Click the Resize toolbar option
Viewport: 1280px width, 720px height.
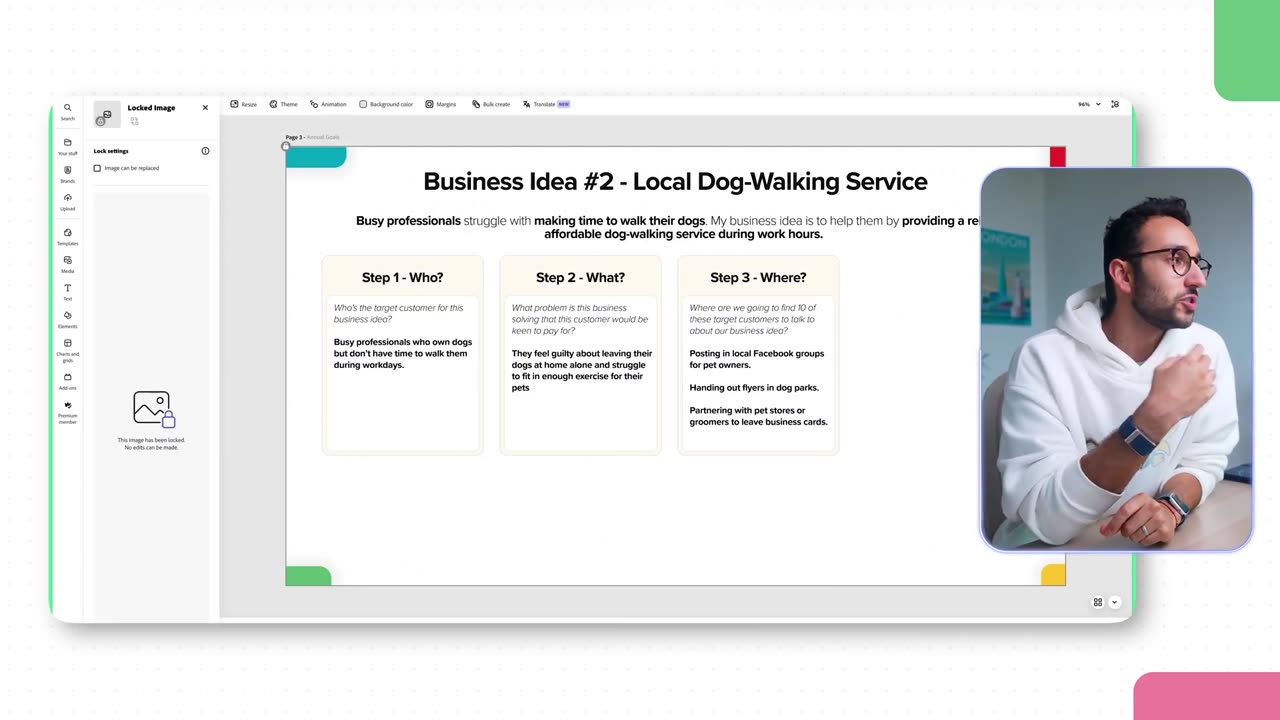(x=244, y=104)
